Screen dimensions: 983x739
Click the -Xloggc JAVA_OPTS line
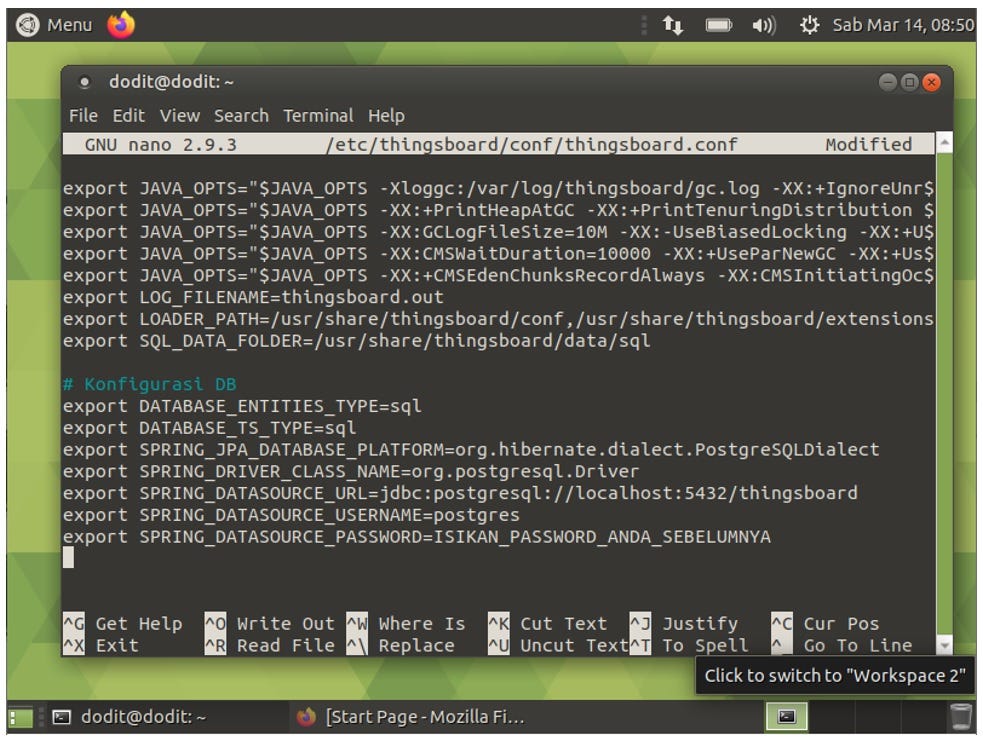point(498,188)
